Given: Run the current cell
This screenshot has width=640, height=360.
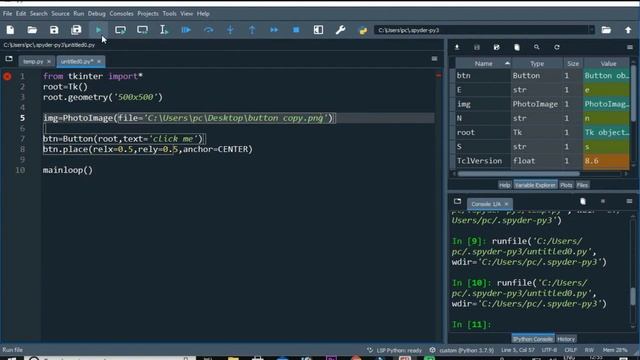Looking at the screenshot, I should click(x=120, y=30).
